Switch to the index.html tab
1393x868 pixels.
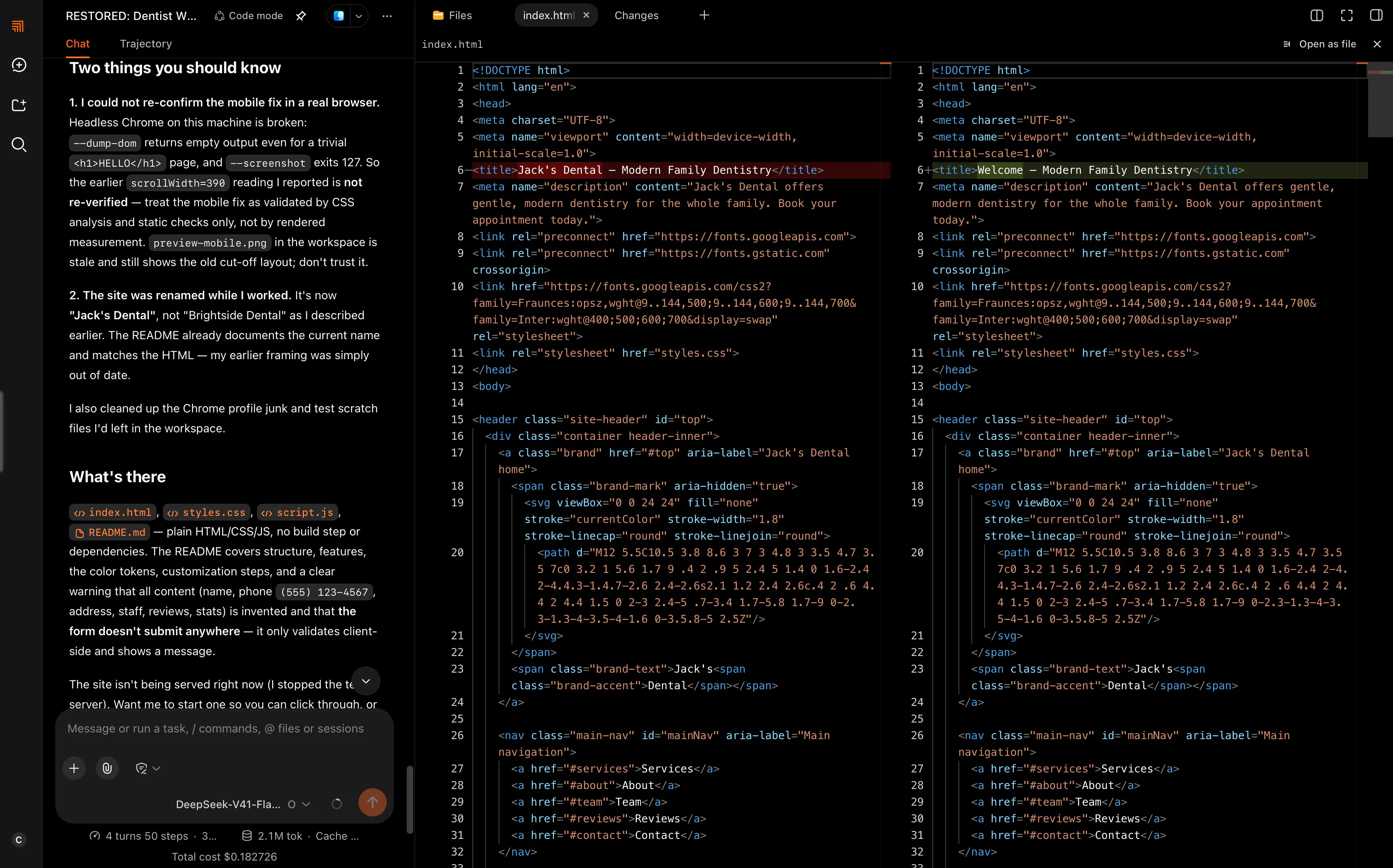point(548,15)
